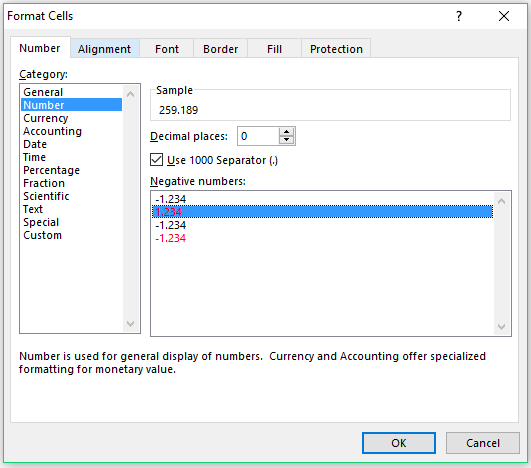This screenshot has height=468, width=531.
Task: Confirm with the OK button
Action: point(399,443)
